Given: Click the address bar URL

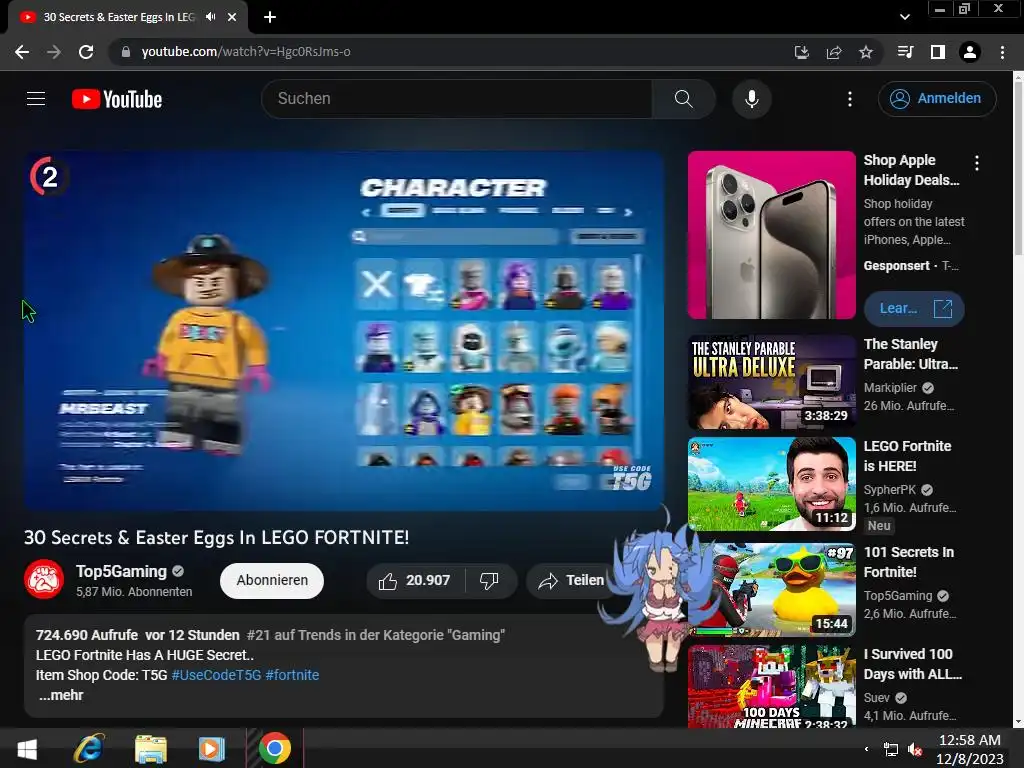Looking at the screenshot, I should pos(246,52).
